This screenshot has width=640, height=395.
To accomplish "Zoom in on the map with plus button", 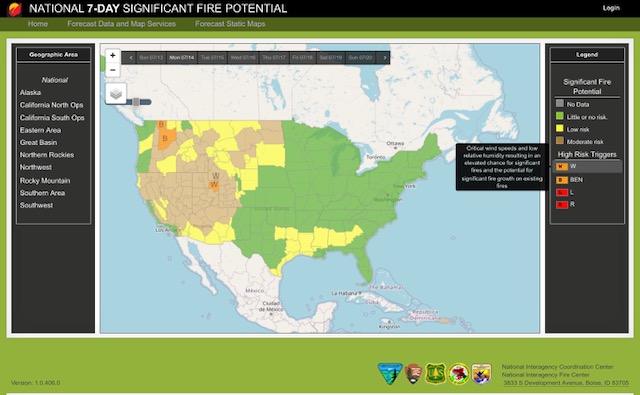I will click(113, 55).
